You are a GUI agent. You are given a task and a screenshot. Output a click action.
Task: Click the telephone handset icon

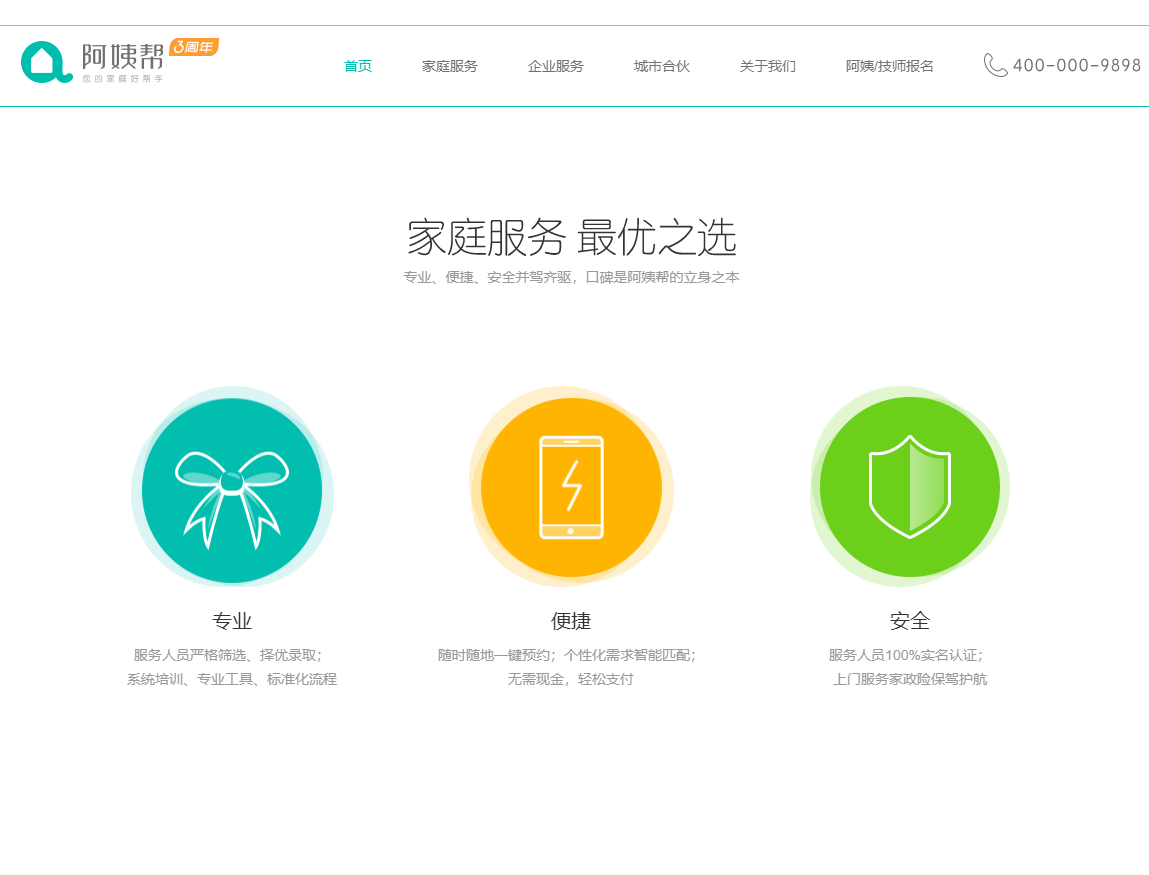click(995, 65)
